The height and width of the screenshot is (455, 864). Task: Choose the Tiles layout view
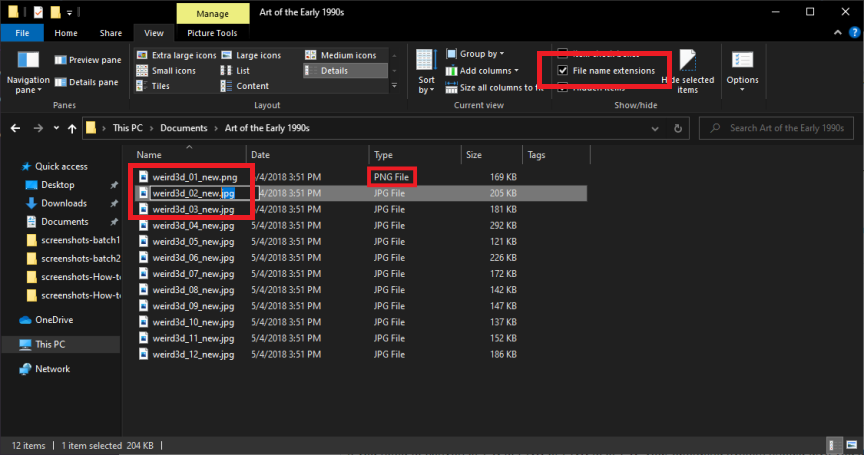pos(160,86)
